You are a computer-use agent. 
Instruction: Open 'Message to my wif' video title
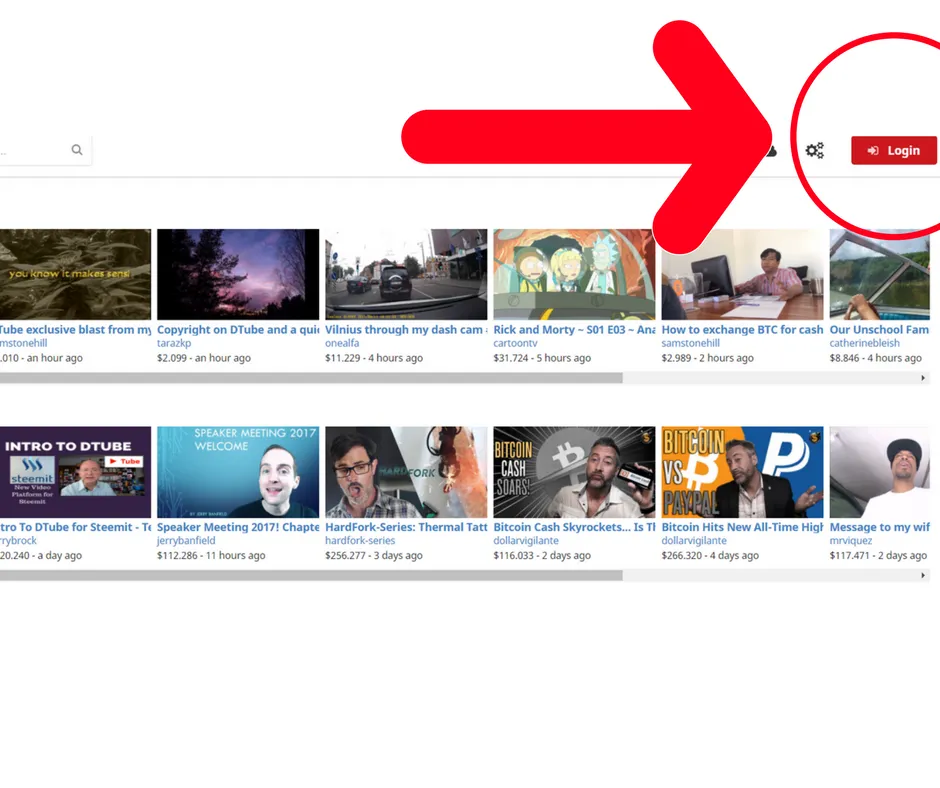coord(879,527)
